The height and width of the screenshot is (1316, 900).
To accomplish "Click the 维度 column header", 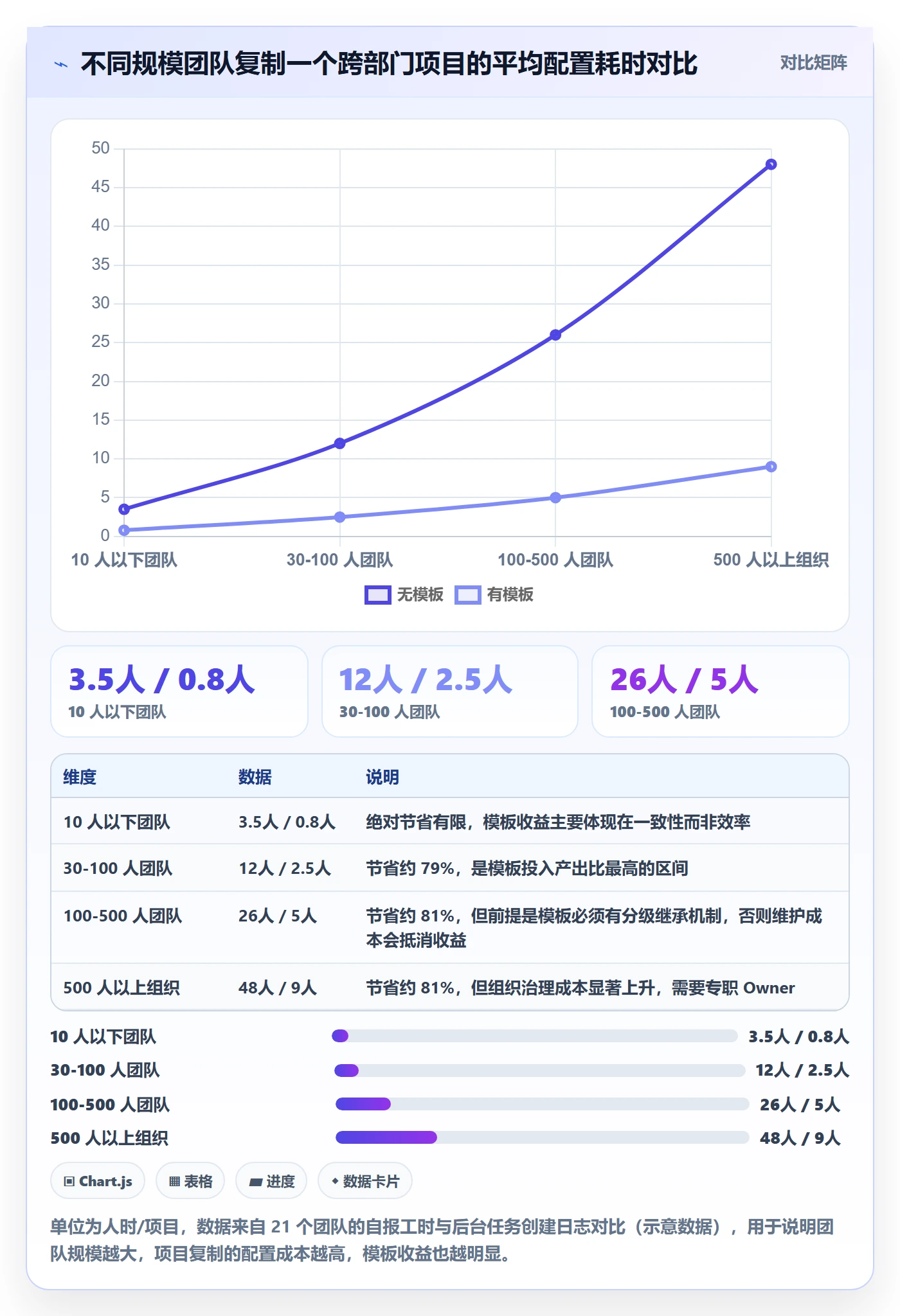I will click(x=80, y=777).
